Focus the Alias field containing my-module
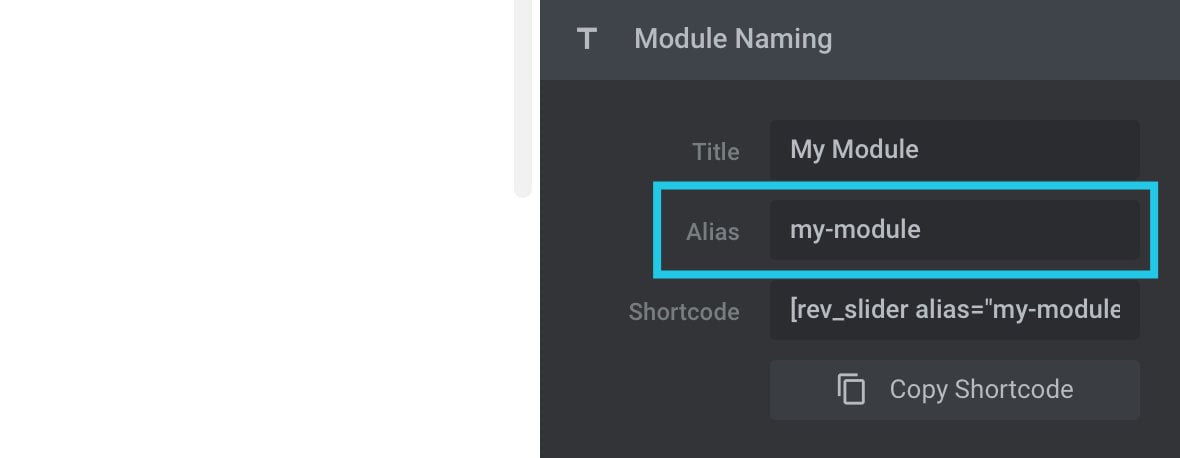1180x458 pixels. (x=954, y=229)
